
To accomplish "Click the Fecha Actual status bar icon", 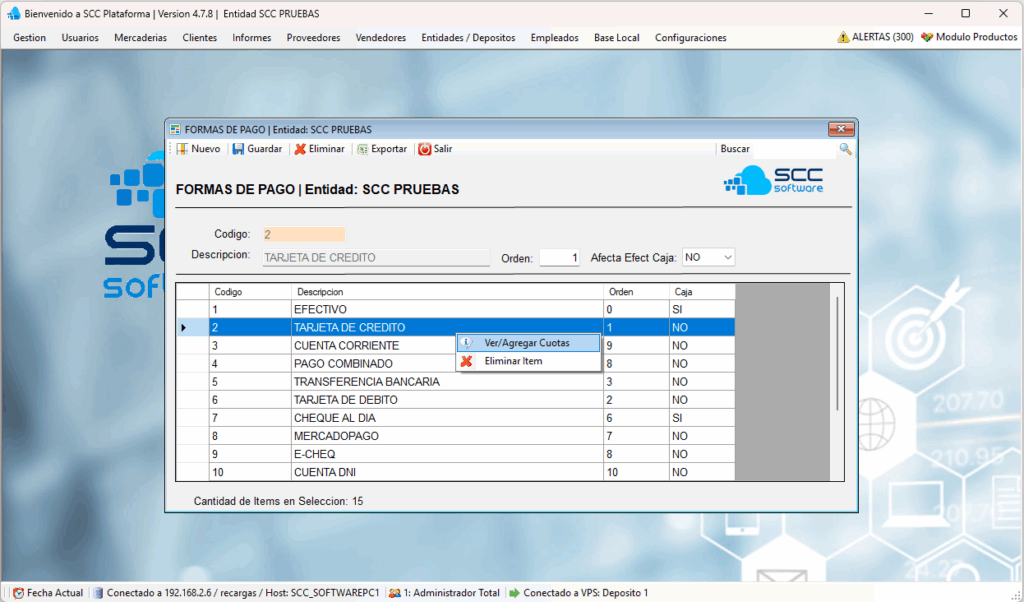I will tap(18, 593).
